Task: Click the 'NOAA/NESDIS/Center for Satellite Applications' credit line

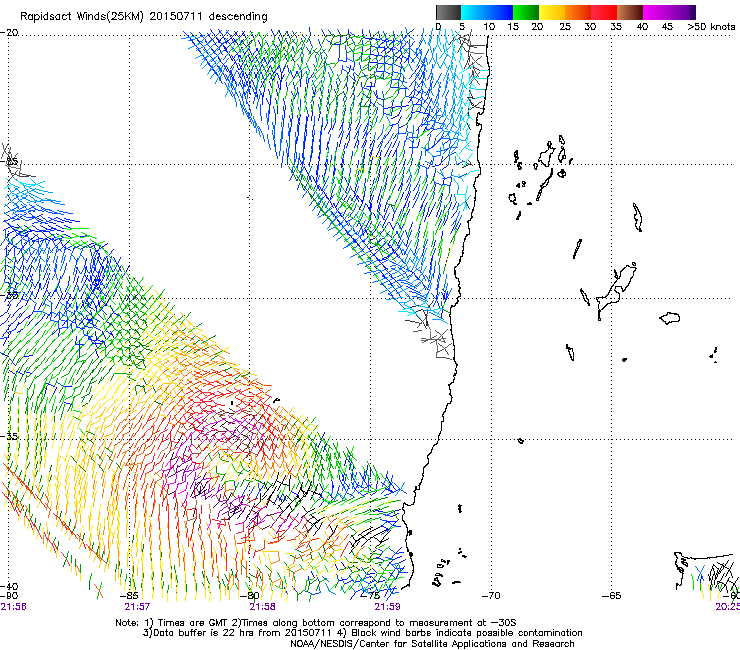Action: coord(432,644)
